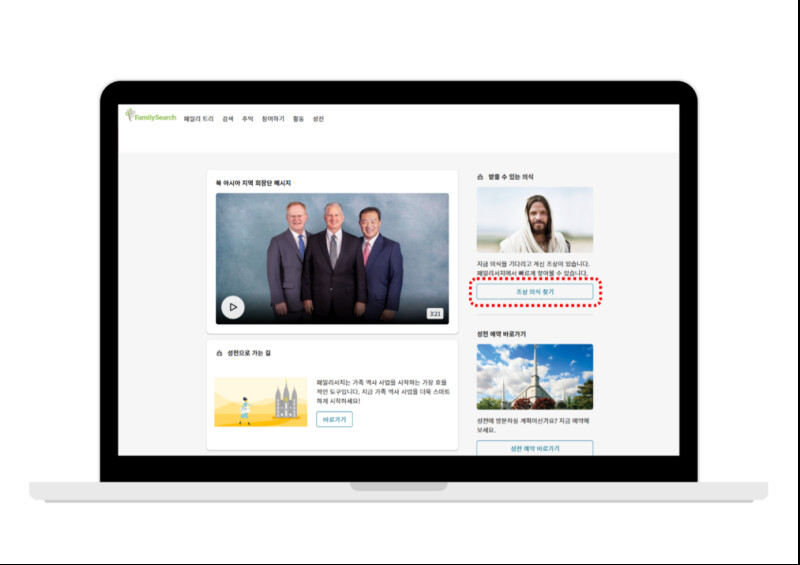Click the 성전으로 가는 길 heading
Screen dimensions: 800x565
(249, 353)
